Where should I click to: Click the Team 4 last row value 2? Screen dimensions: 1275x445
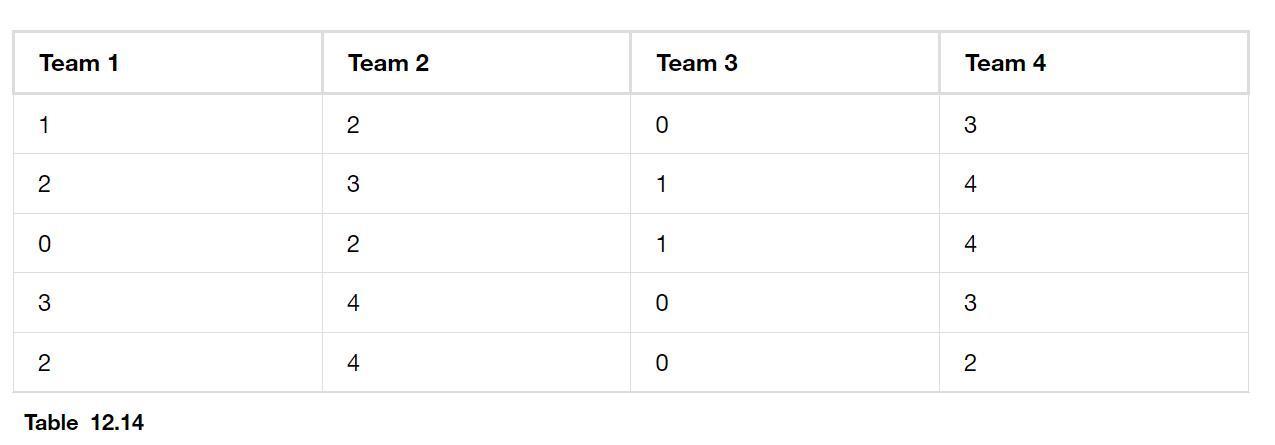click(970, 363)
